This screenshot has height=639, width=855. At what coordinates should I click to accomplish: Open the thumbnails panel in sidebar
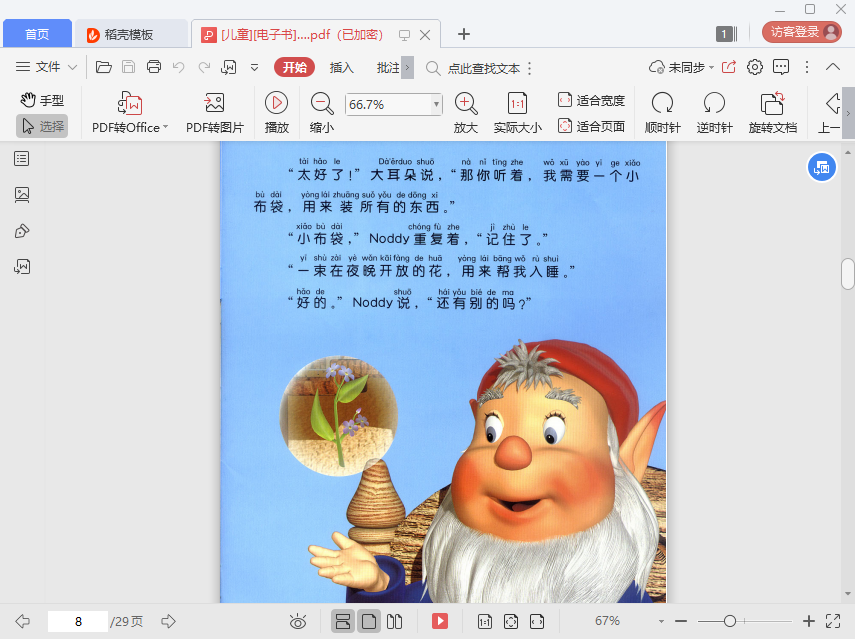[x=22, y=195]
